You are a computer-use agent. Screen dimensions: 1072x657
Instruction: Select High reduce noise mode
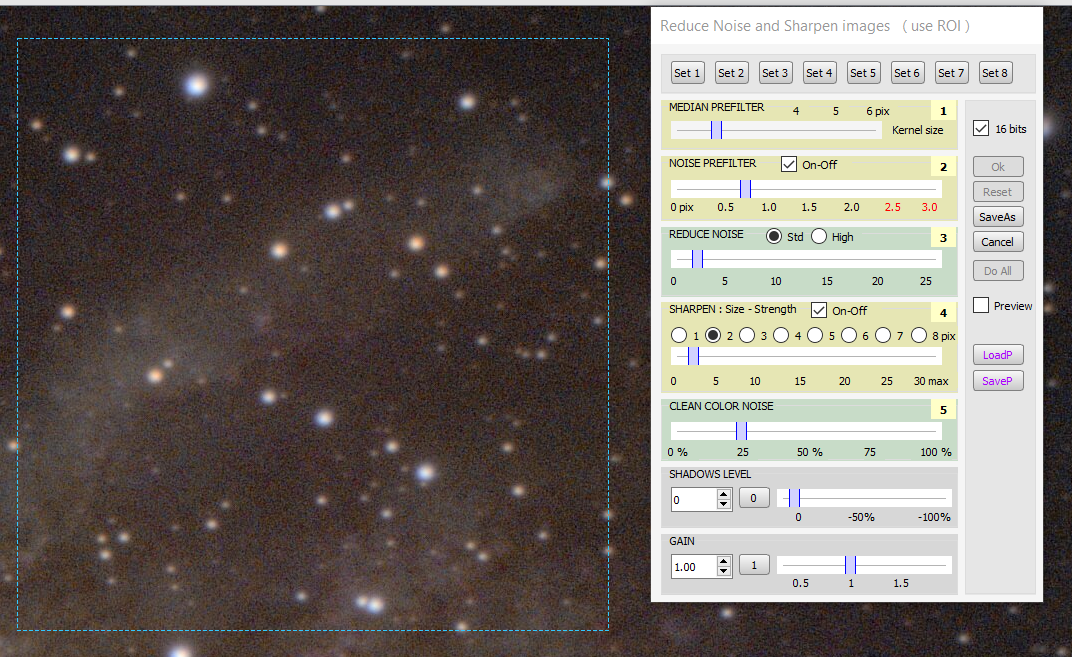pyautogui.click(x=818, y=237)
